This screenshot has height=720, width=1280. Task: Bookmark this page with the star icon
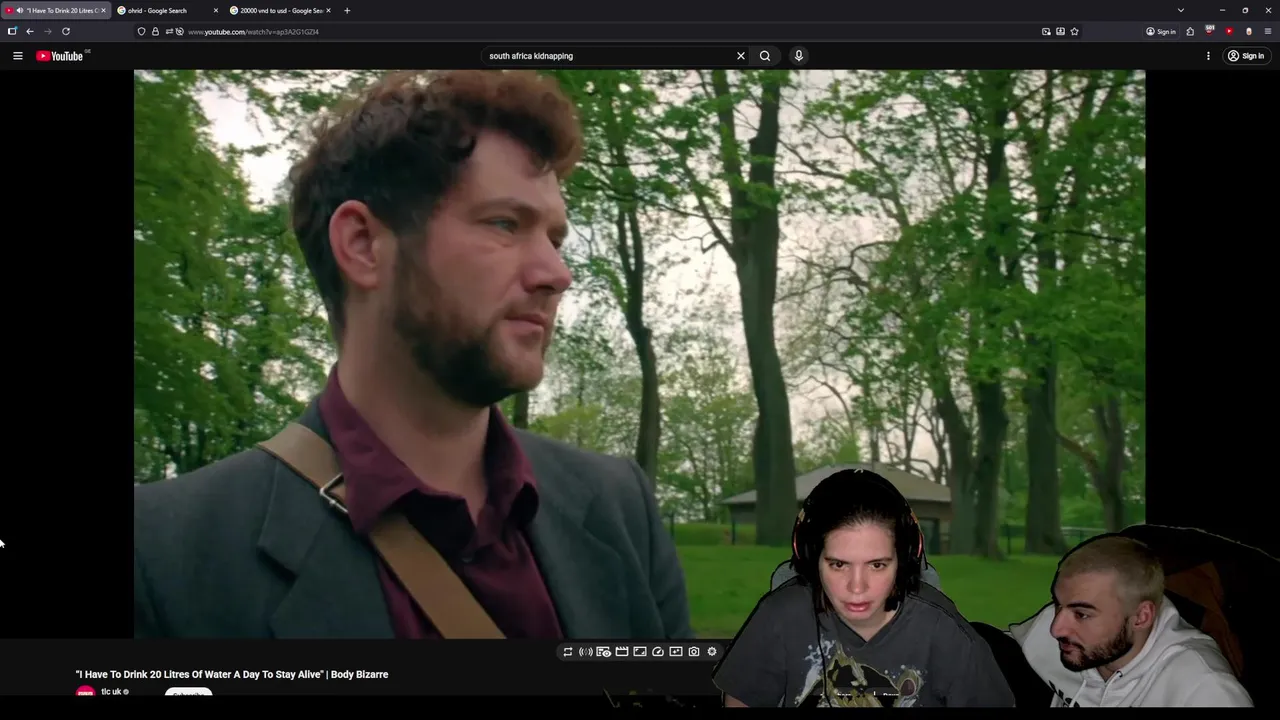(x=1075, y=32)
